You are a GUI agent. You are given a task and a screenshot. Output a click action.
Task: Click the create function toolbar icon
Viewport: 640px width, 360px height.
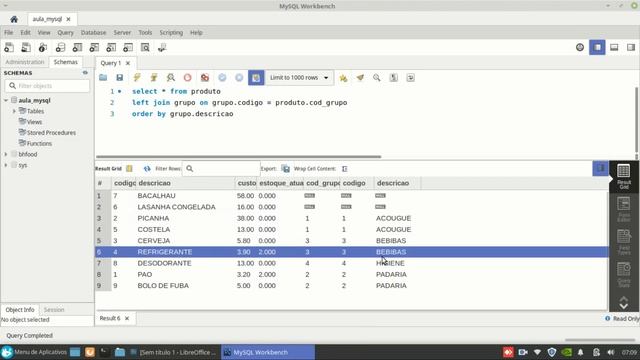[128, 47]
